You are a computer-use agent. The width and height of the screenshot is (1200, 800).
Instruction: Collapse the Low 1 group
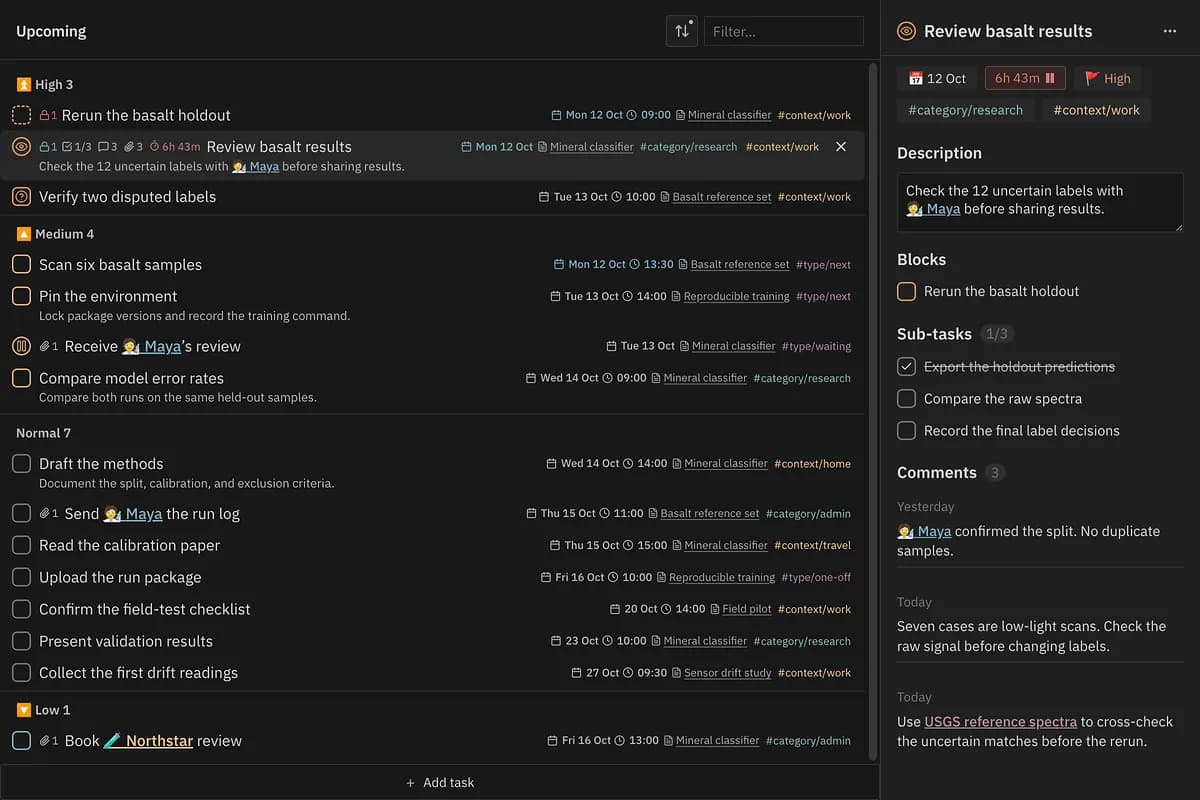click(44, 710)
